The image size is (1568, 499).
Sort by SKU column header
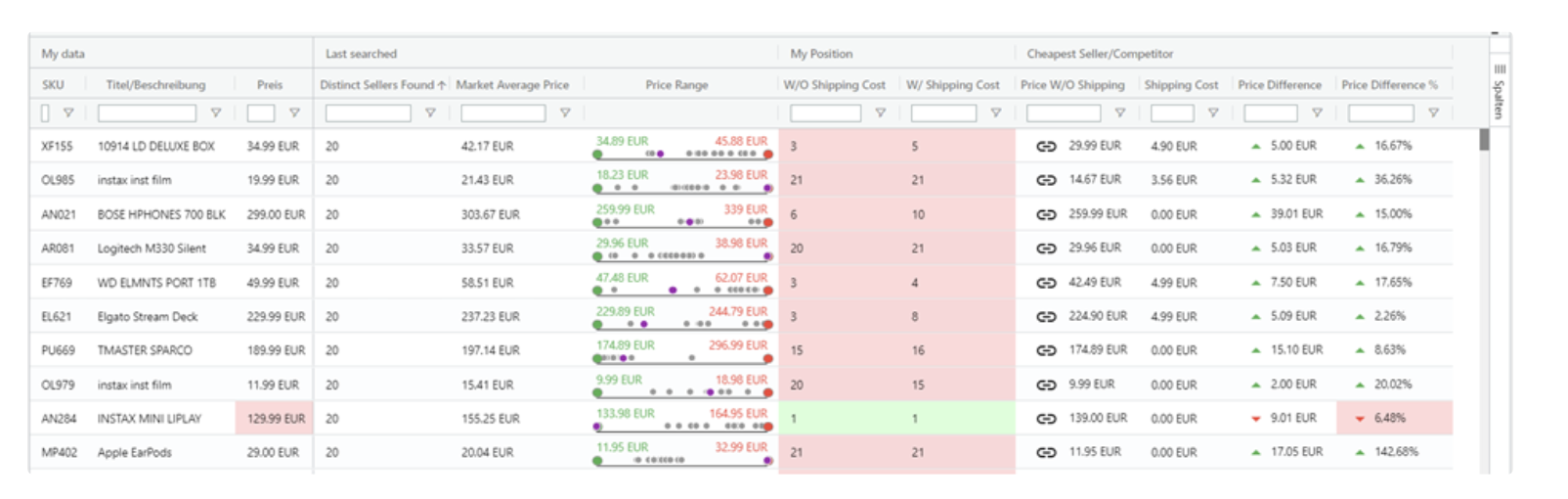point(53,85)
